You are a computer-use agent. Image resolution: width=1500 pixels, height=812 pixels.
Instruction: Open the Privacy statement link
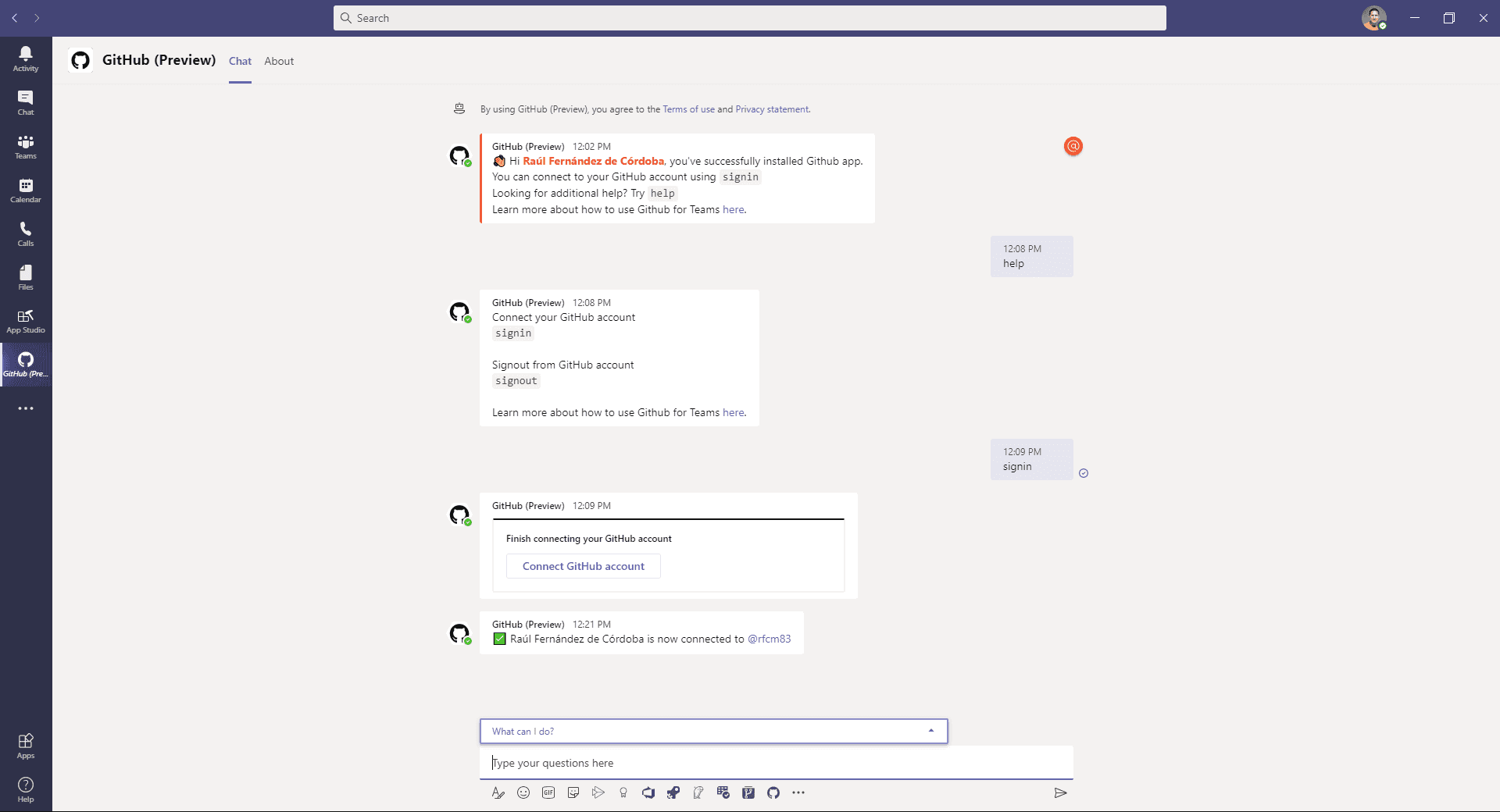pyautogui.click(x=772, y=109)
